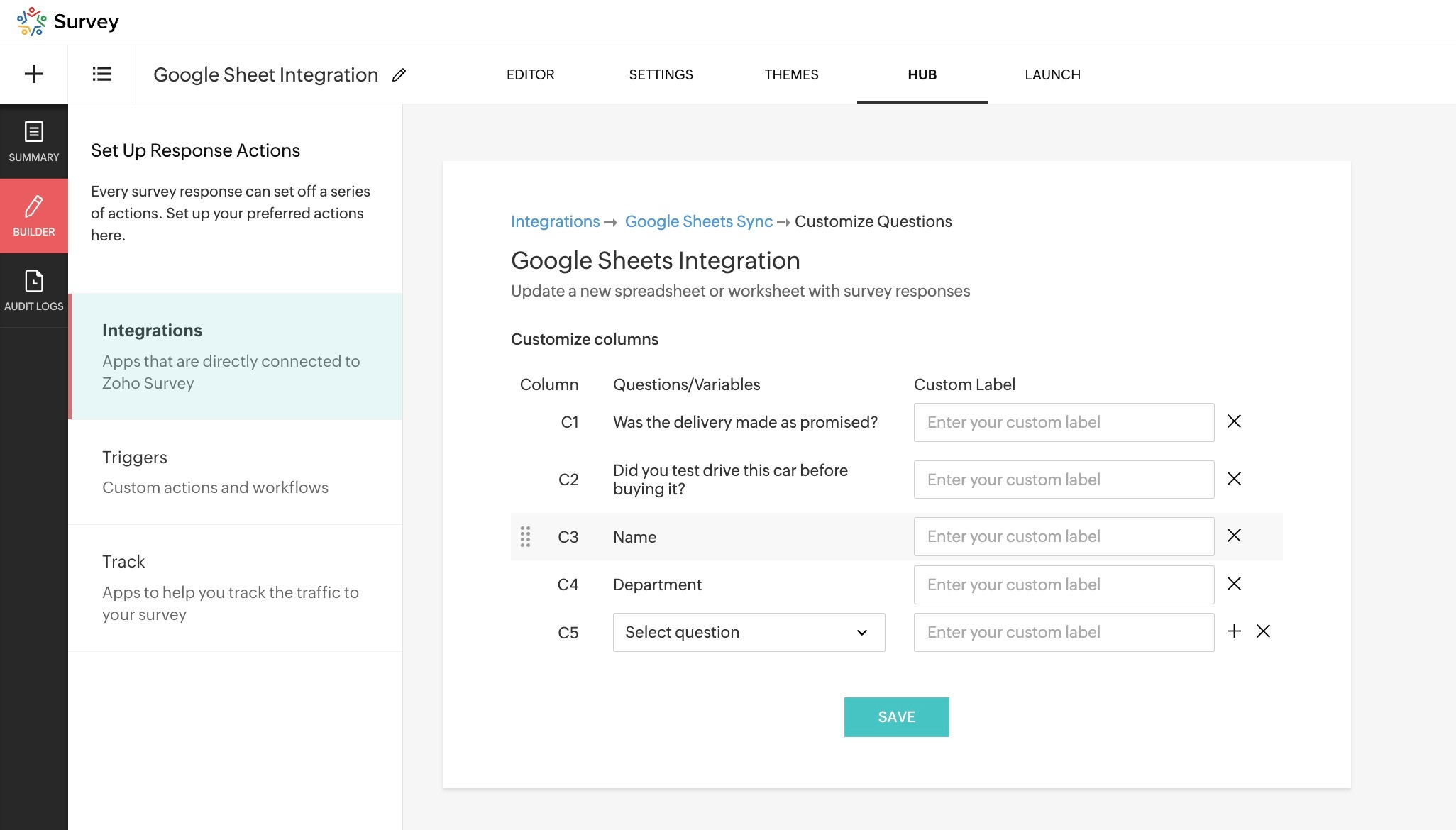Open the survey list menu icon
Screen dimensions: 1456x830
pos(101,74)
